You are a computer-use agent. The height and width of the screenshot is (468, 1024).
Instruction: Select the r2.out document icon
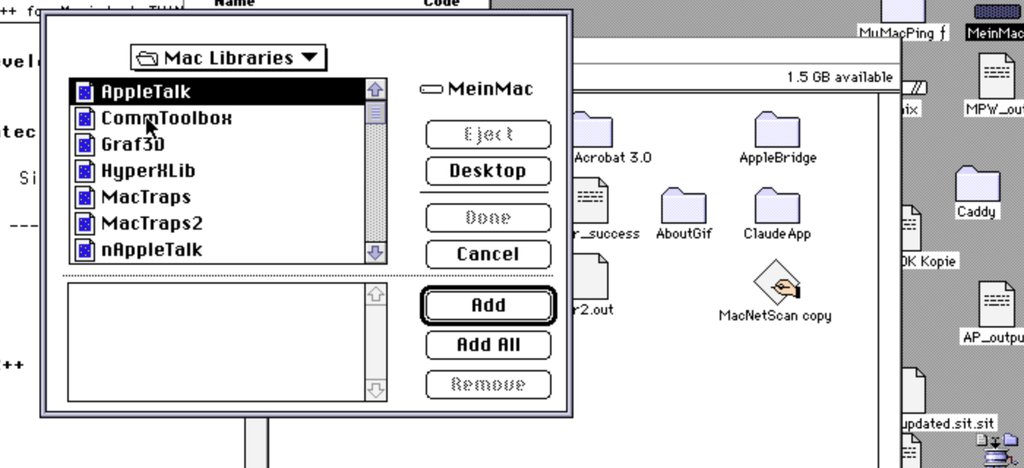click(591, 276)
